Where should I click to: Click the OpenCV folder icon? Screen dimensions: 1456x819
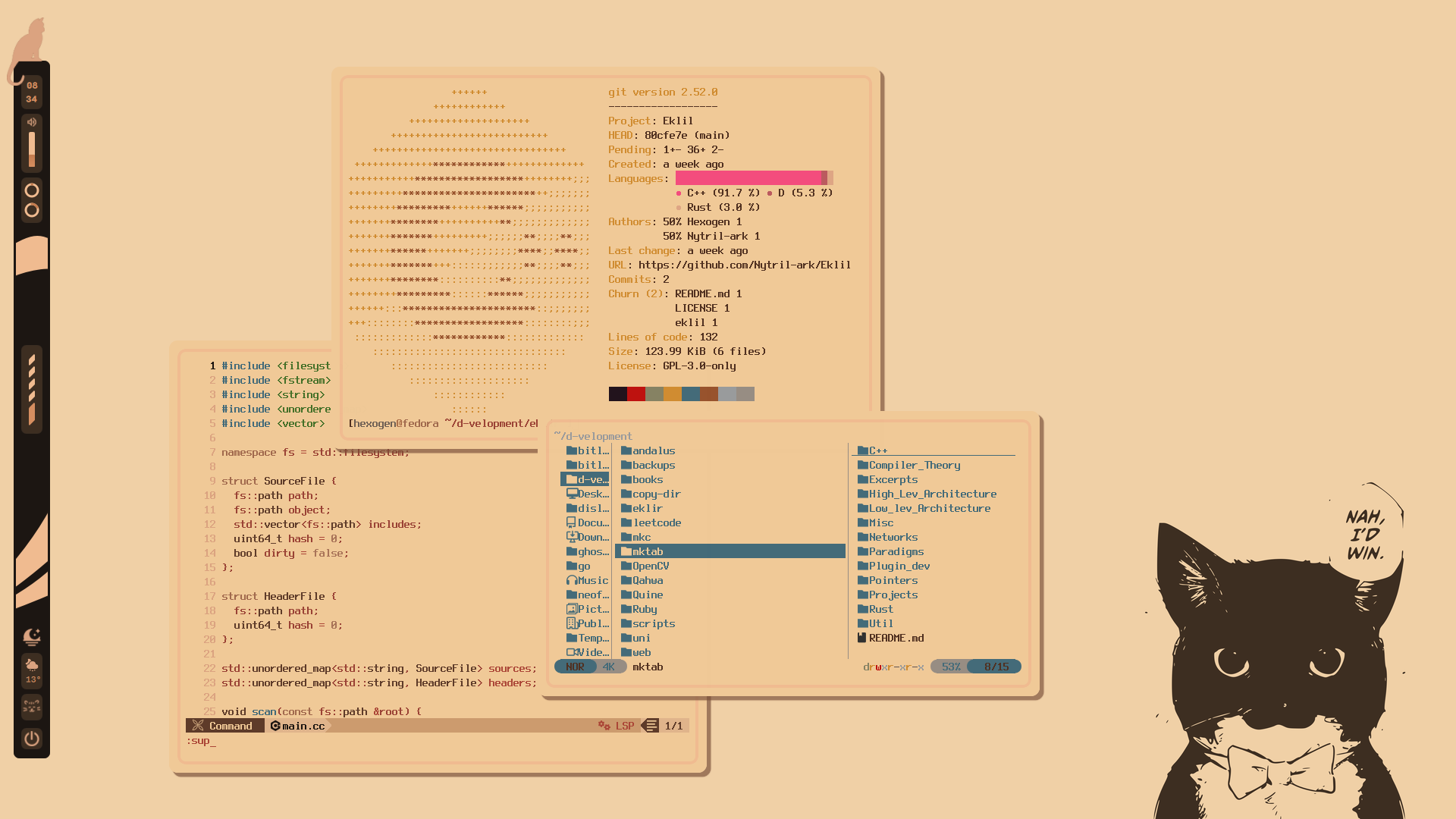click(626, 566)
